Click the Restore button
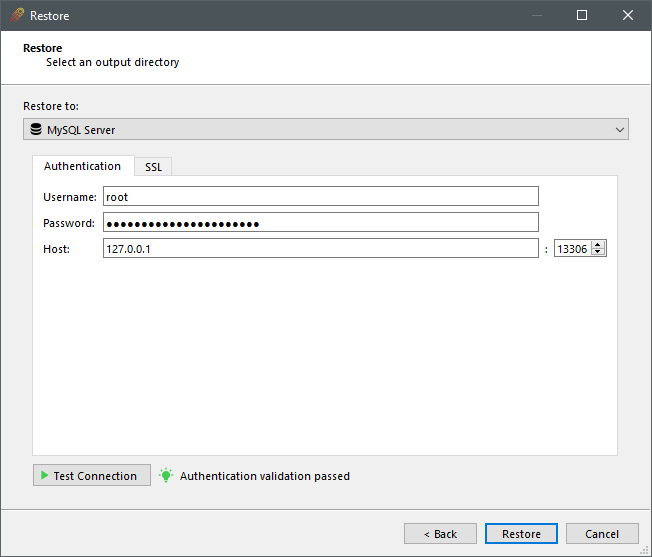The image size is (652, 557). pyautogui.click(x=521, y=534)
